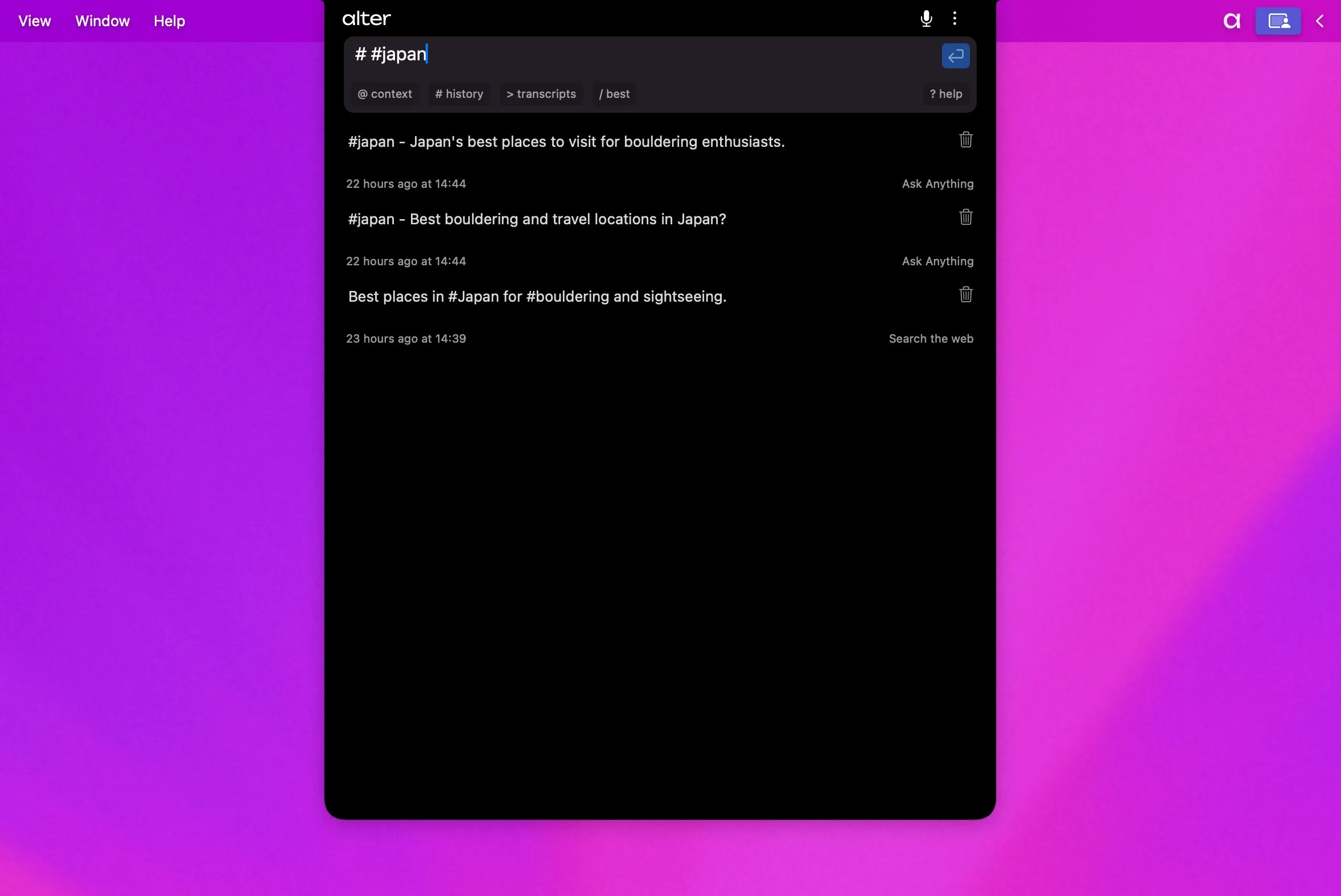Click the Alter logo in menu bar
This screenshot has width=1341, height=896.
(x=1232, y=21)
